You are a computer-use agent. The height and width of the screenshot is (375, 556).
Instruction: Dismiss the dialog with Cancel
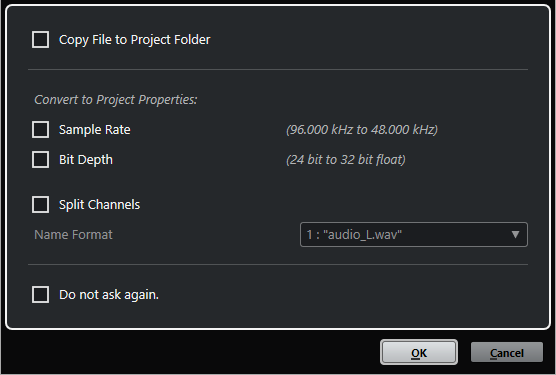pyautogui.click(x=507, y=352)
